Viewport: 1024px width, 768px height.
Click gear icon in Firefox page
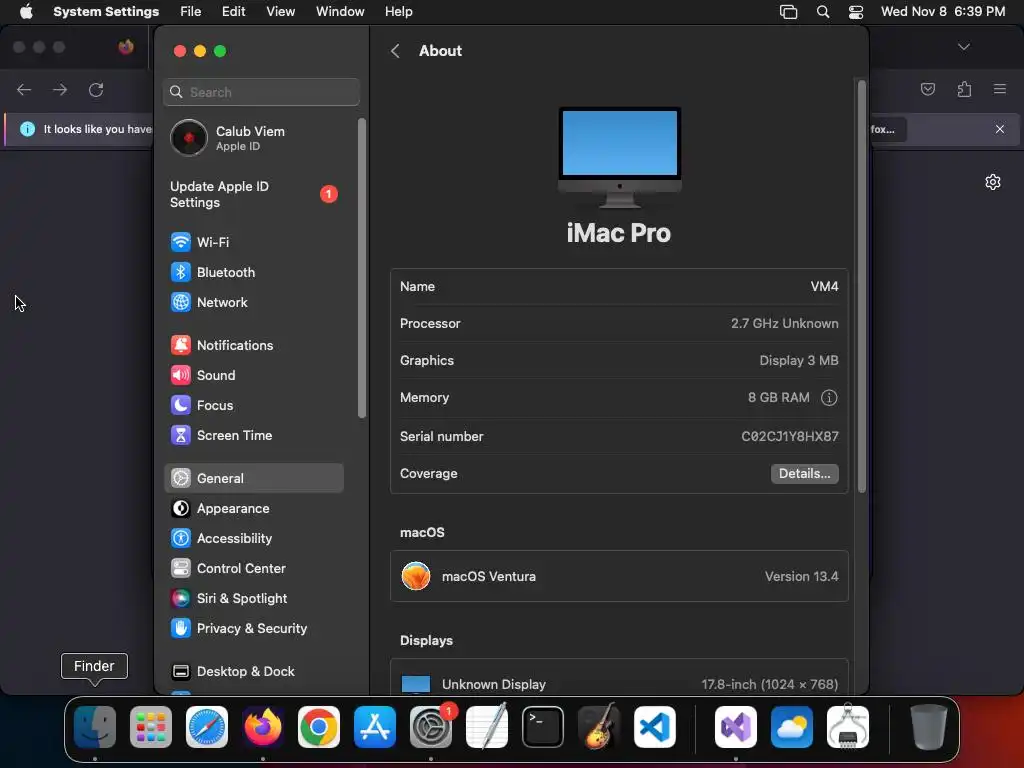click(x=993, y=182)
